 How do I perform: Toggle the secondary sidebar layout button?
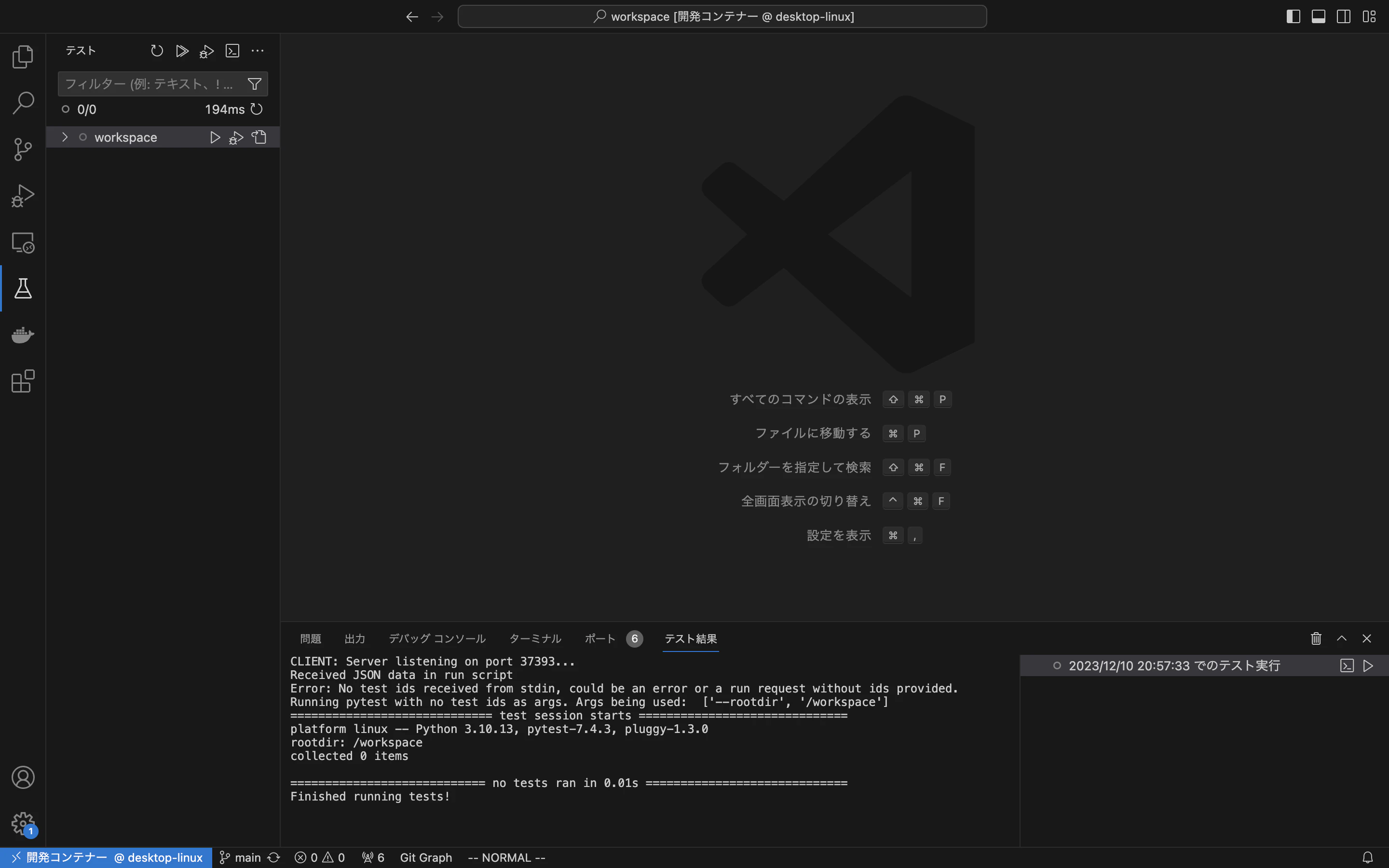1344,17
